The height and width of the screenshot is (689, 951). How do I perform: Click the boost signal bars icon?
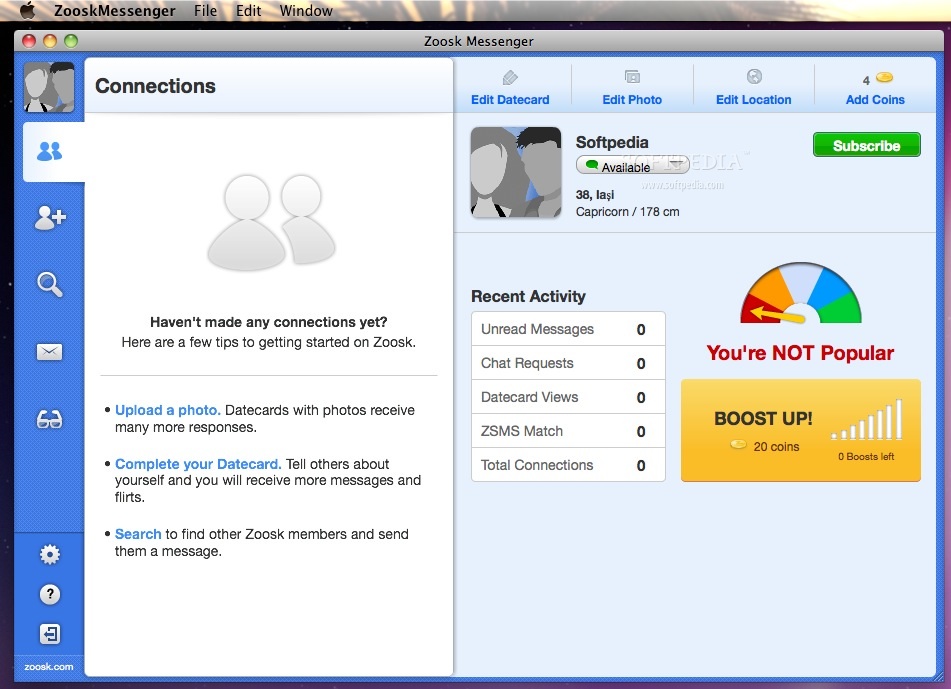pos(867,419)
